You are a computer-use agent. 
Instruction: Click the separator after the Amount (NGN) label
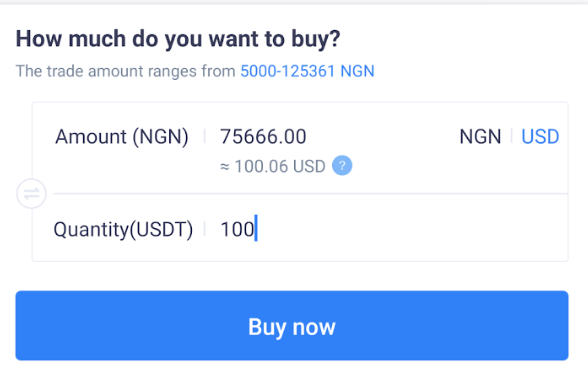click(205, 136)
